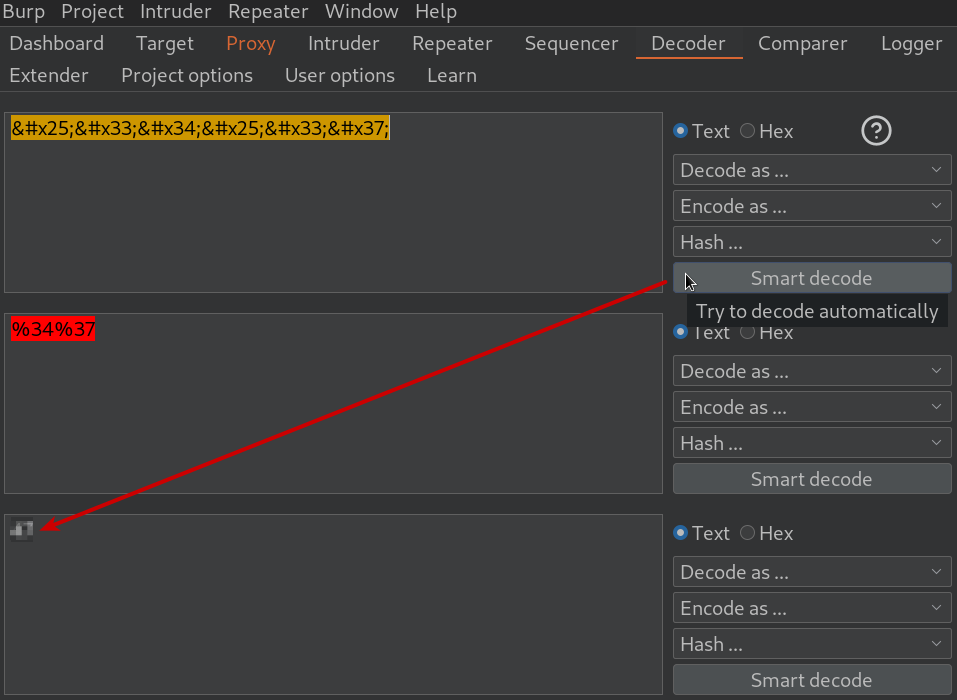Open 'Encode as ...' dropdown in first panel
The width and height of the screenshot is (957, 700).
(812, 206)
